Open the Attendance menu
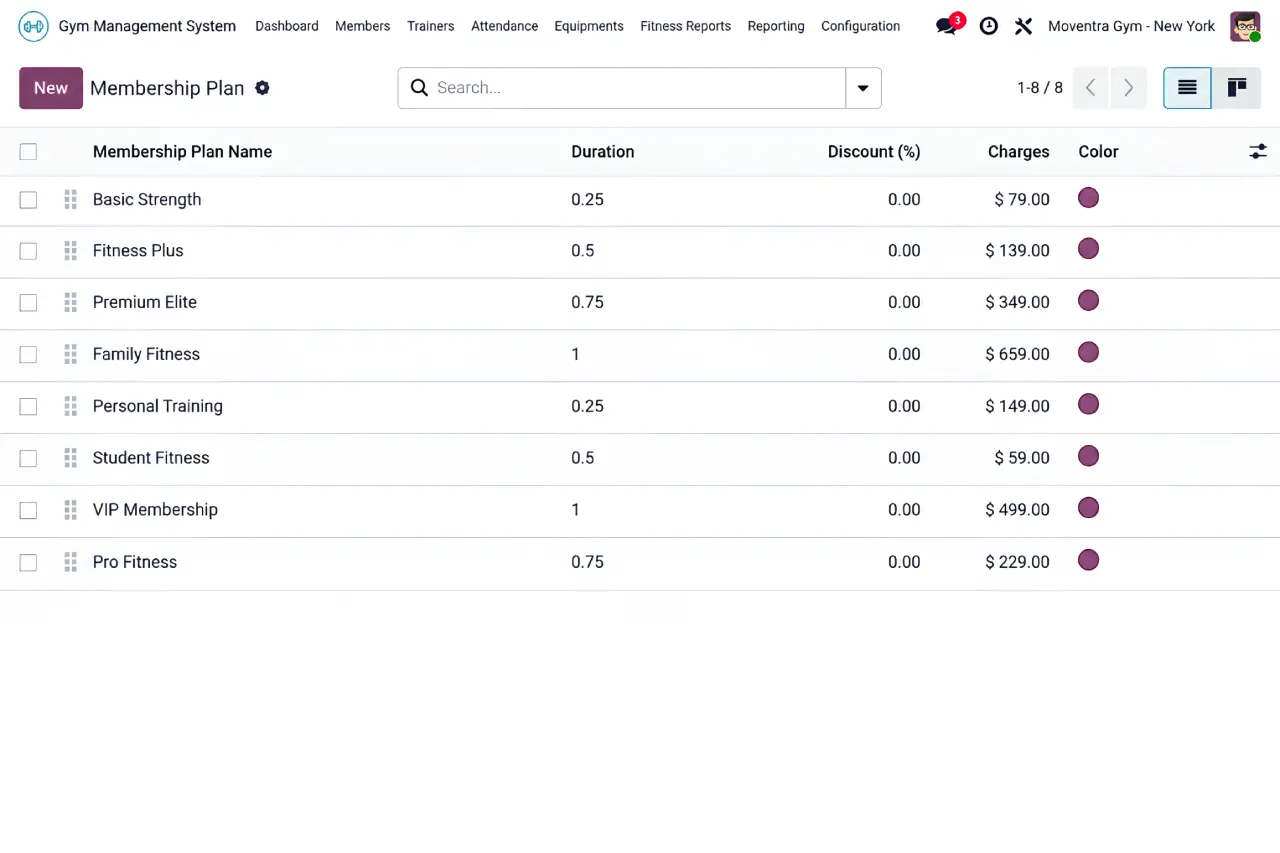The height and width of the screenshot is (853, 1280). coord(505,26)
